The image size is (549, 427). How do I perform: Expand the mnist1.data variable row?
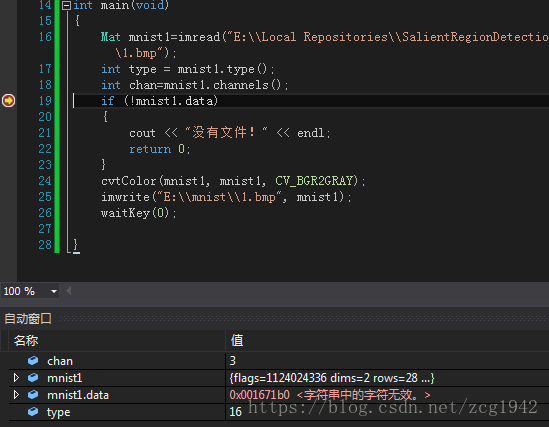pos(16,395)
